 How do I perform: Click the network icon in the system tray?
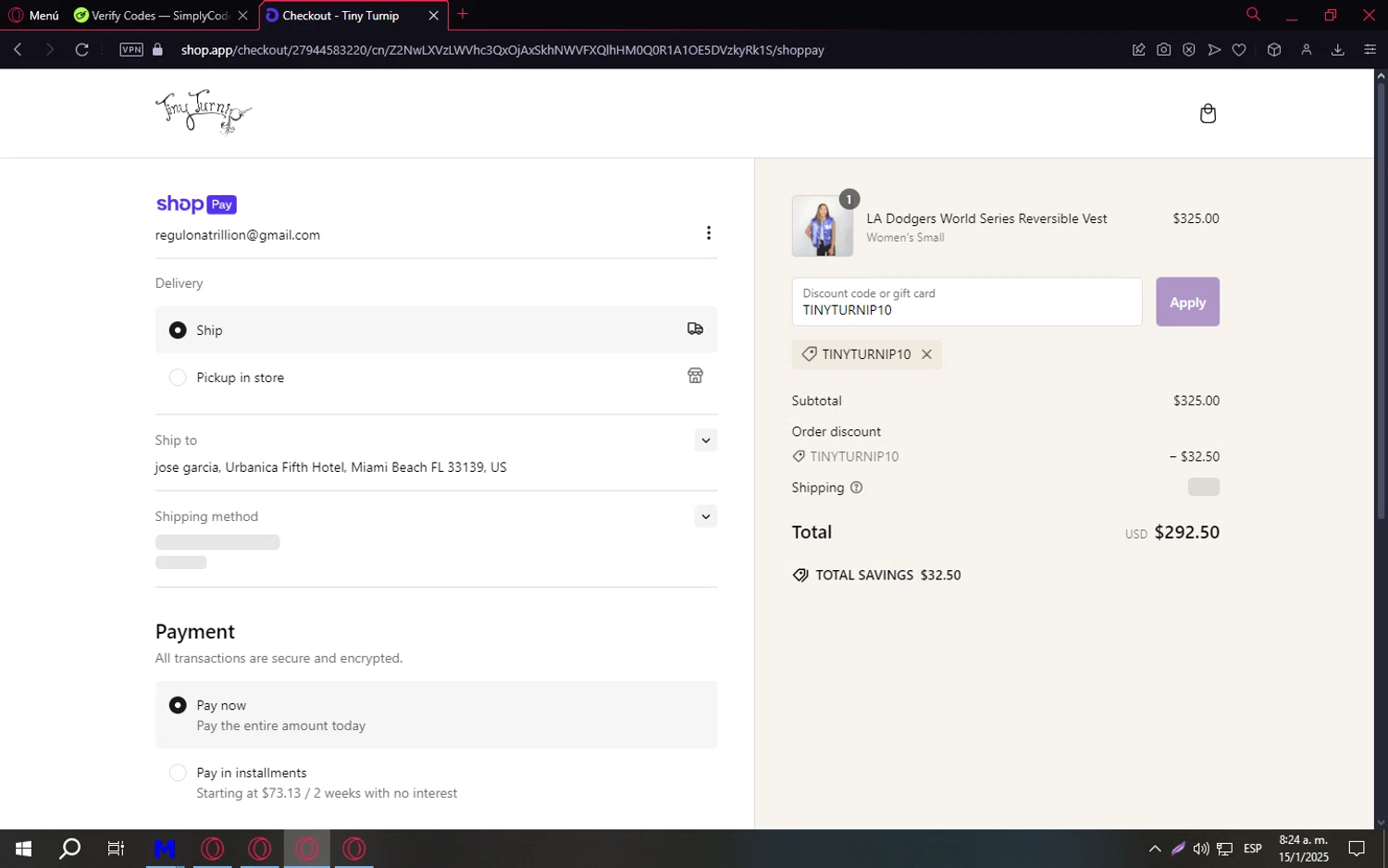click(x=1224, y=849)
